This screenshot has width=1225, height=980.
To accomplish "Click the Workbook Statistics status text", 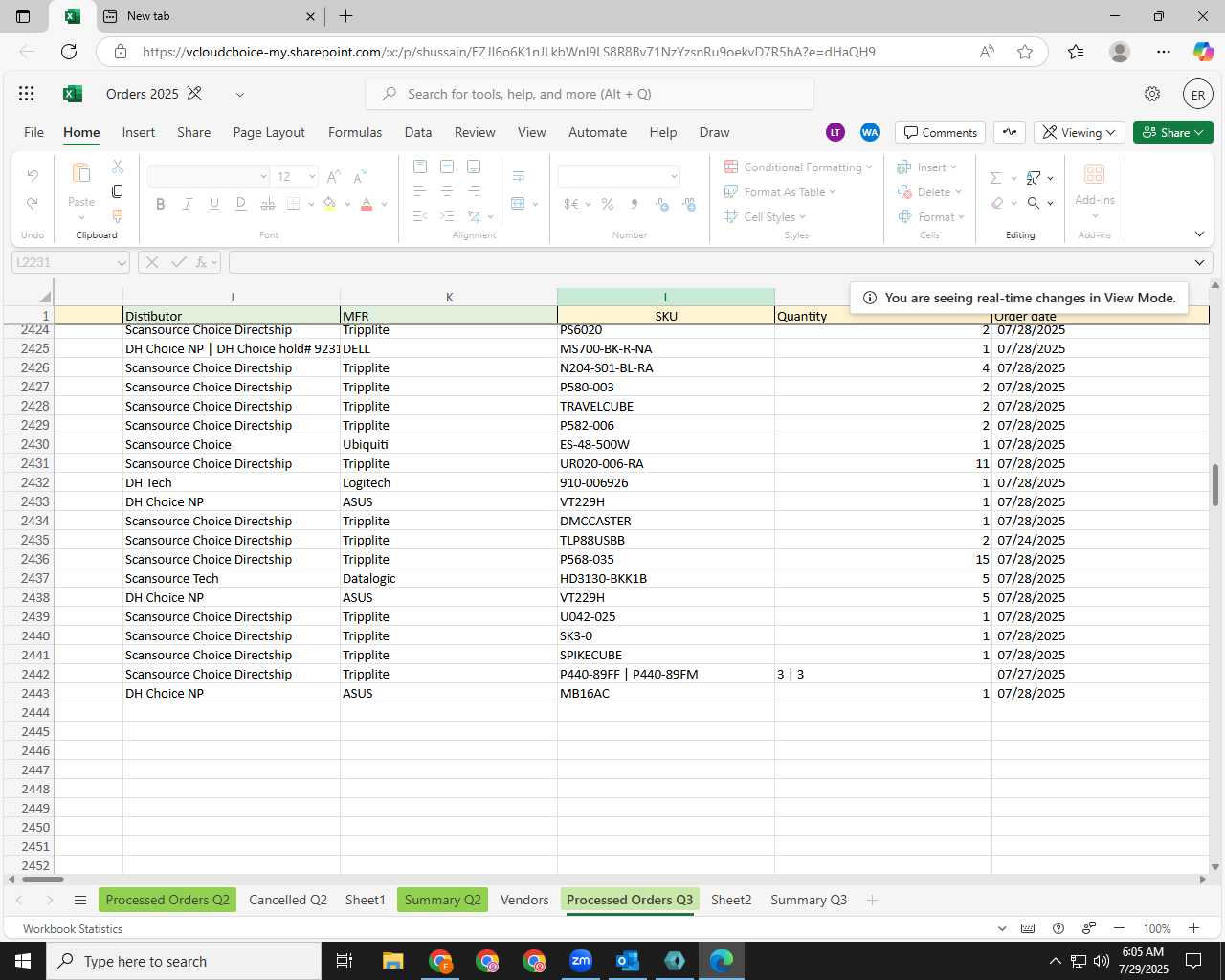I will tap(73, 928).
